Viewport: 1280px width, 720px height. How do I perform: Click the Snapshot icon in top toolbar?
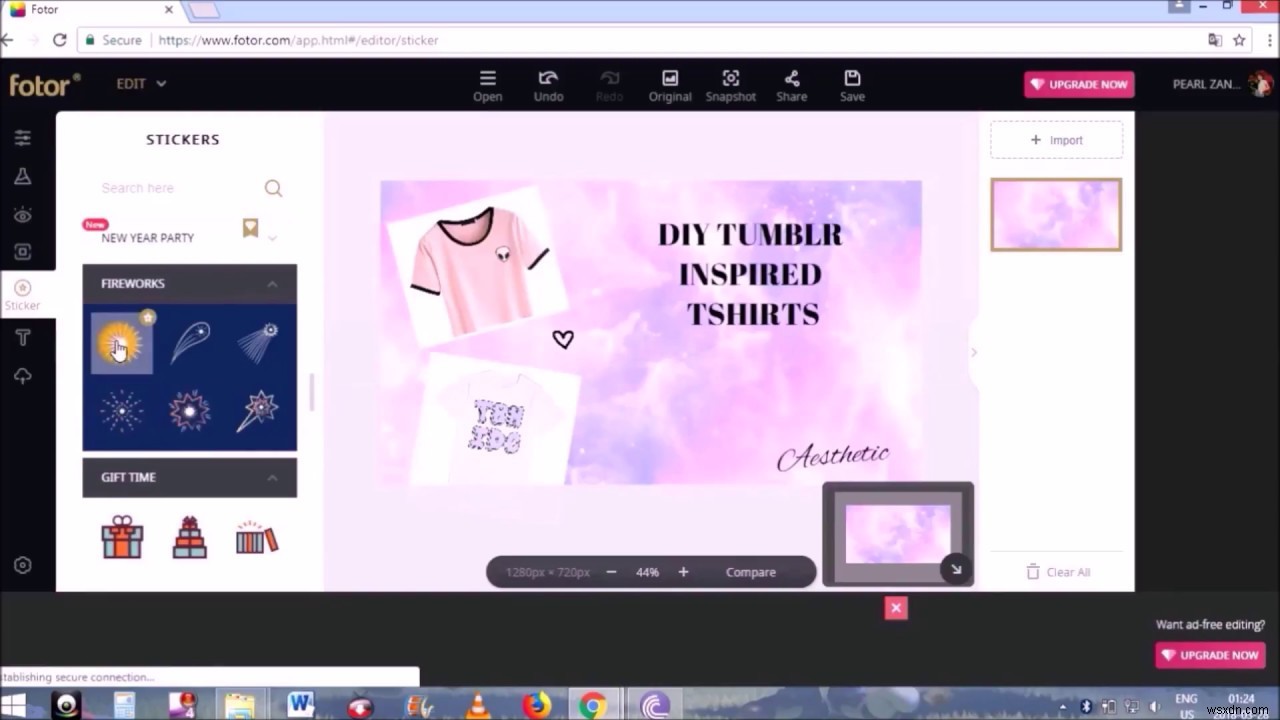point(731,85)
